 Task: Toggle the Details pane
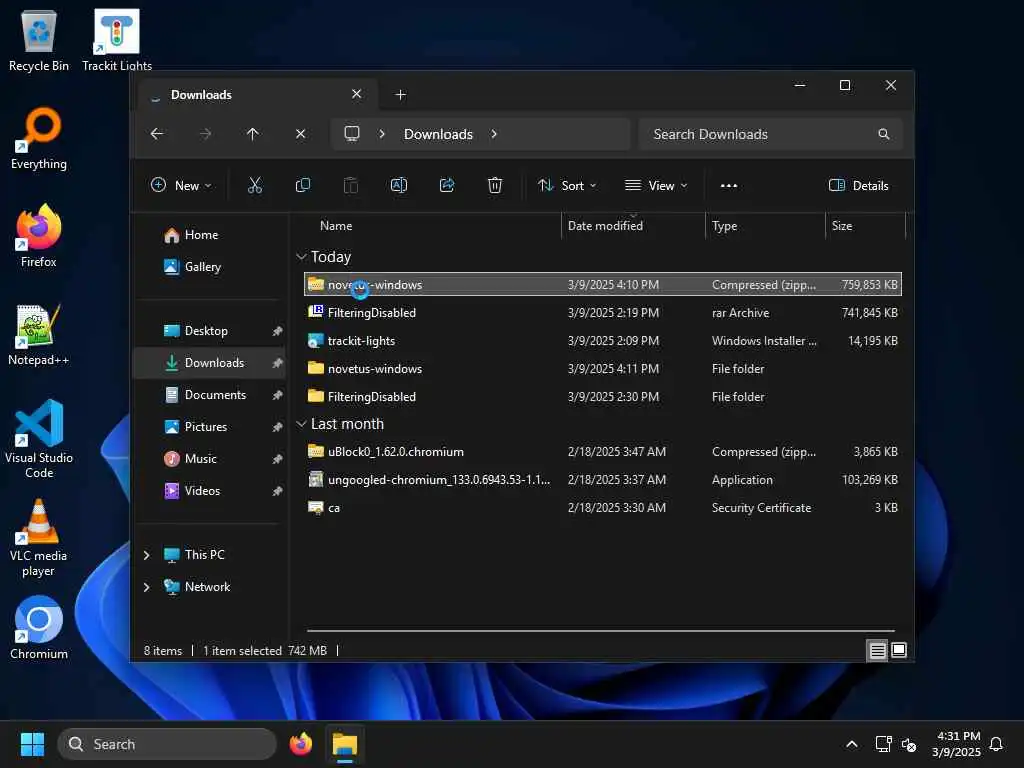[x=858, y=185]
